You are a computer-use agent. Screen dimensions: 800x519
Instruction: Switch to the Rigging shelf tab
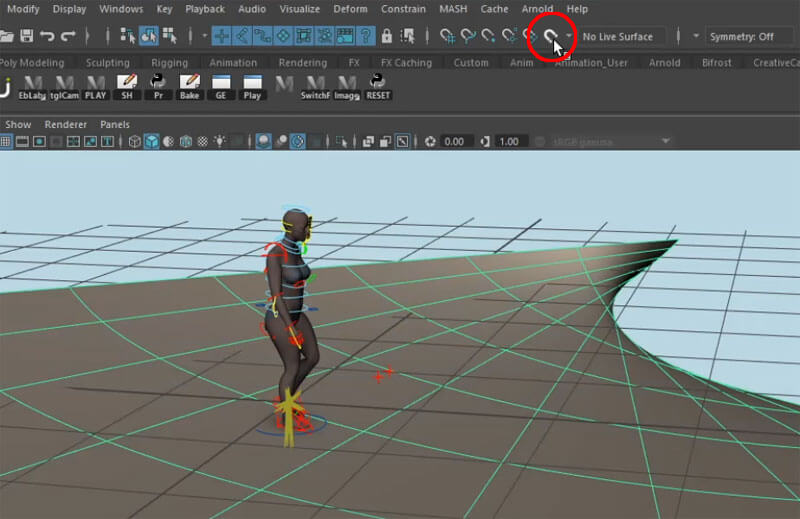click(x=169, y=62)
